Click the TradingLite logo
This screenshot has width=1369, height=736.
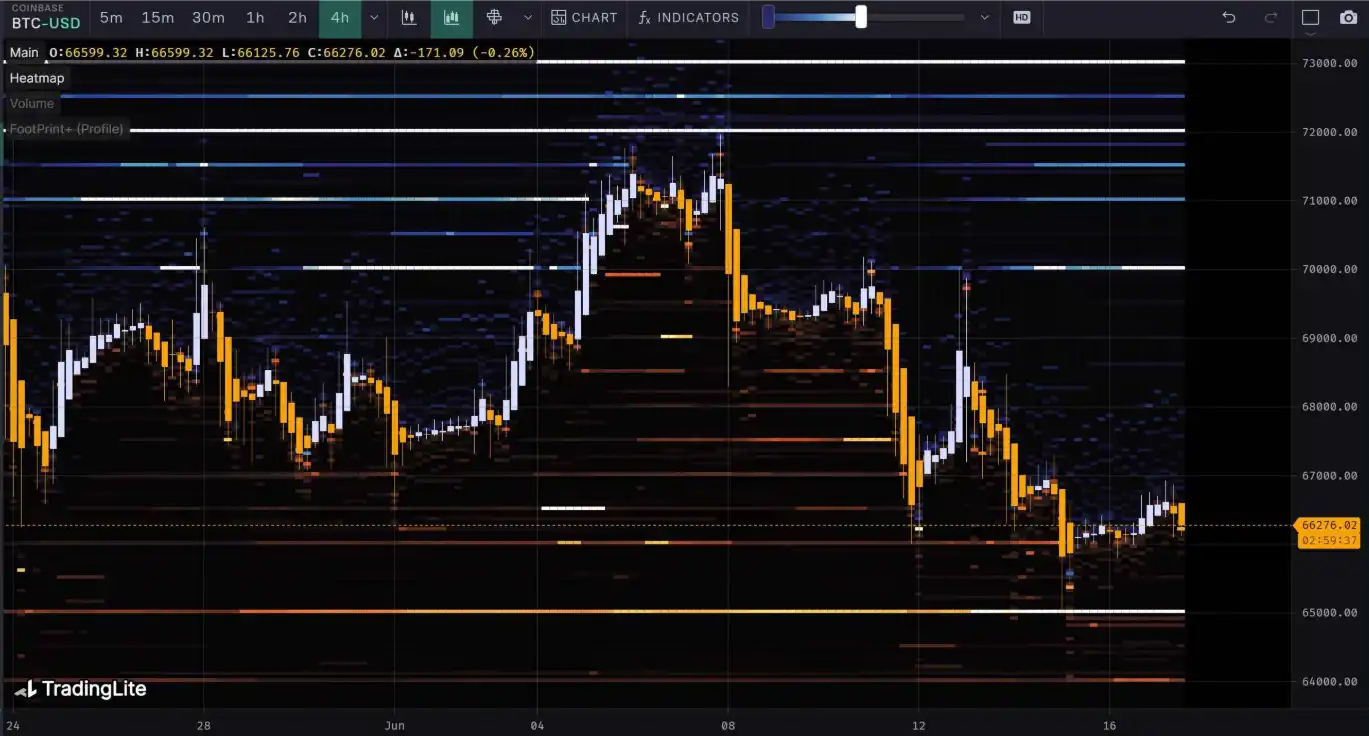tap(80, 689)
